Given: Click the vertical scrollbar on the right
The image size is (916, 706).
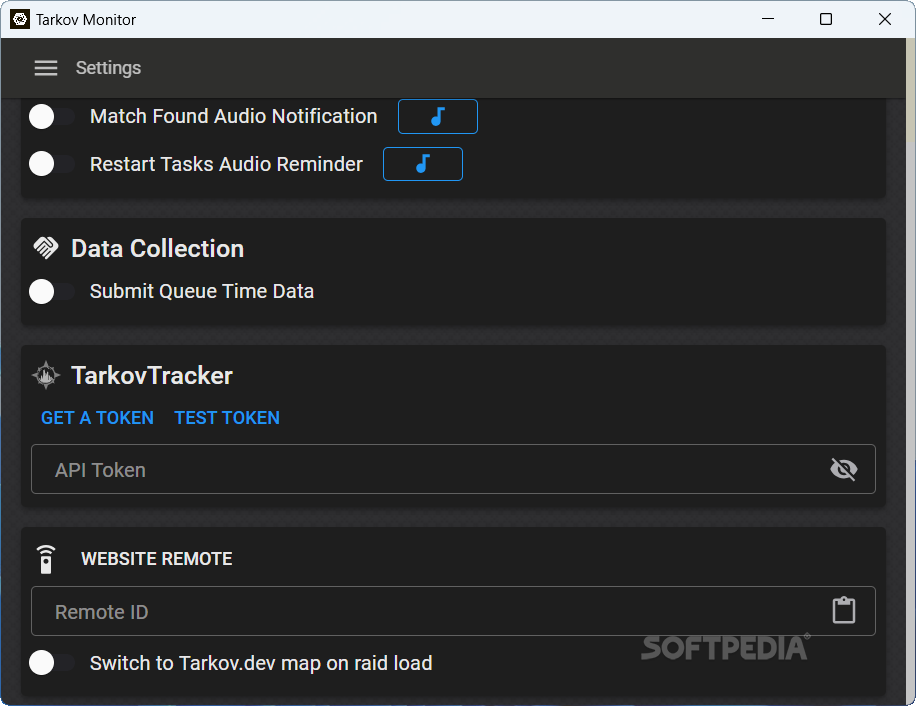Looking at the screenshot, I should (x=910, y=371).
